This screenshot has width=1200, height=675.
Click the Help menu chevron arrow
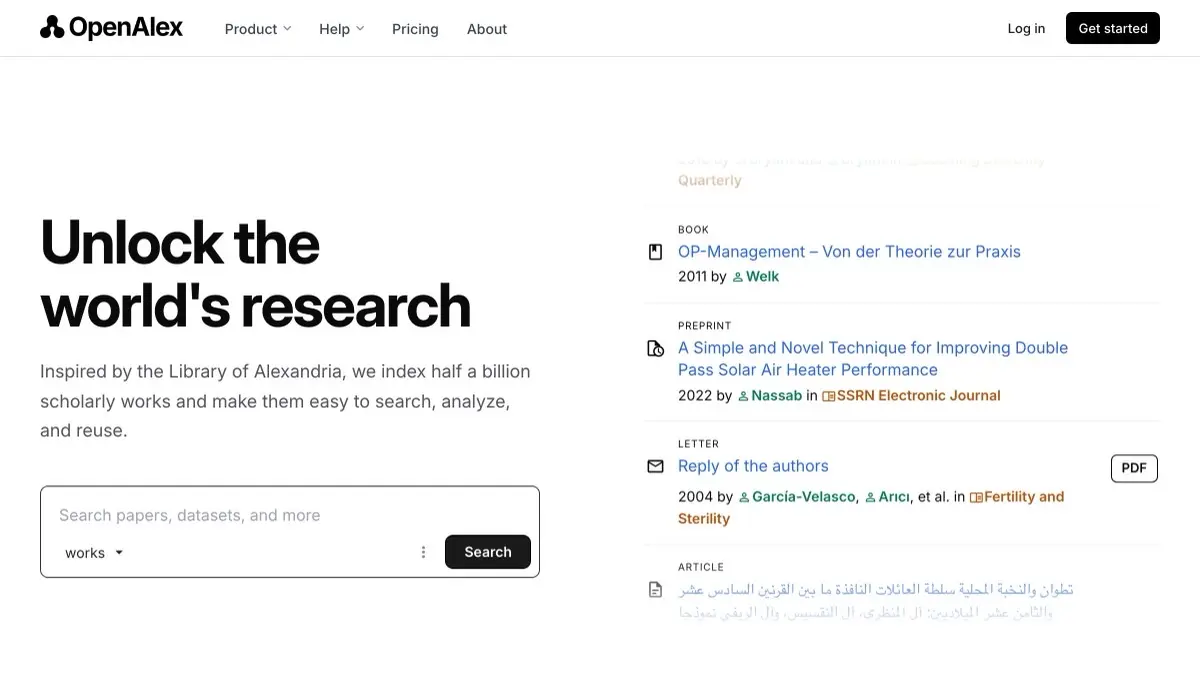pyautogui.click(x=360, y=29)
